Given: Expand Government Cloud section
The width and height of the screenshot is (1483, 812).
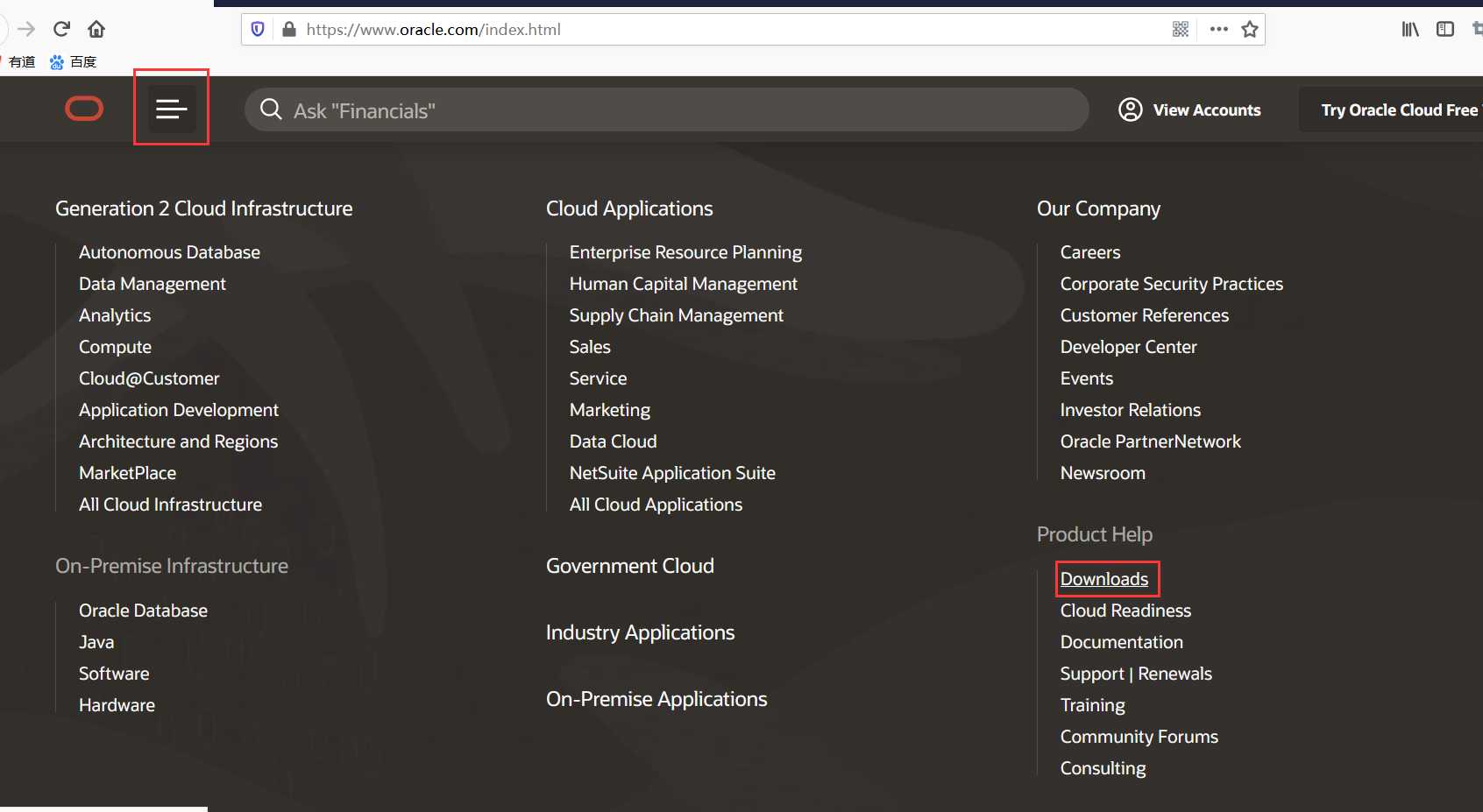Looking at the screenshot, I should coord(630,566).
